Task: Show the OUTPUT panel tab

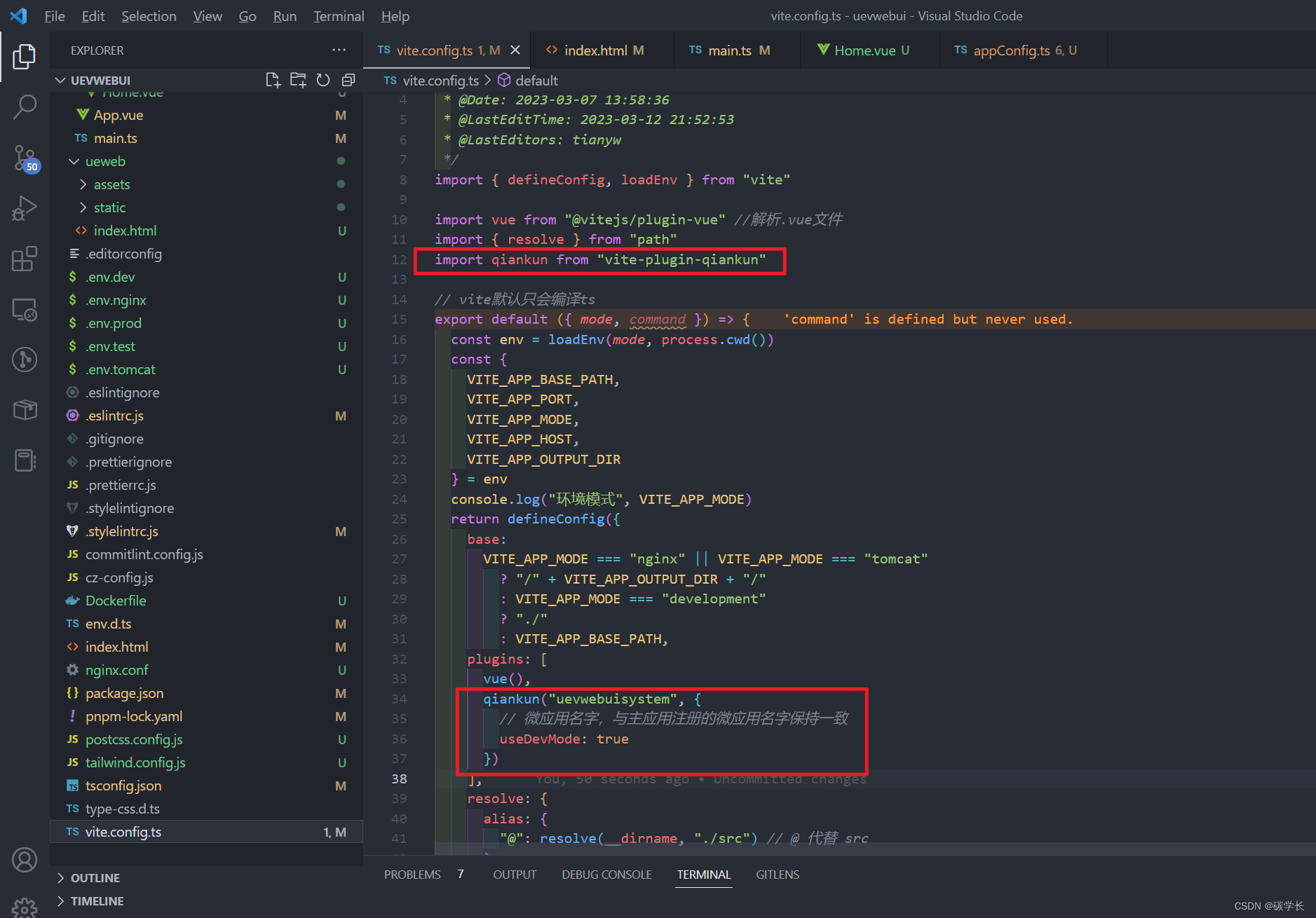Action: click(515, 875)
